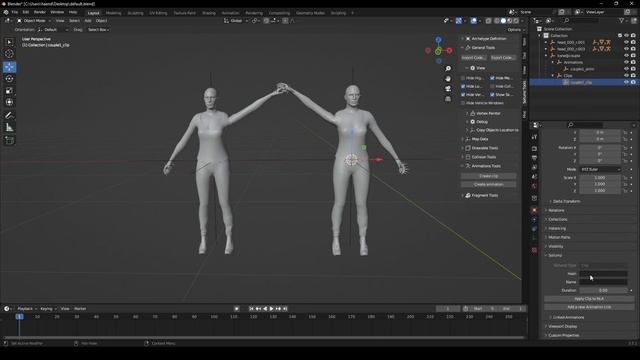
Task: Toggle the Hide Ver... checkbox
Action: (x=463, y=95)
